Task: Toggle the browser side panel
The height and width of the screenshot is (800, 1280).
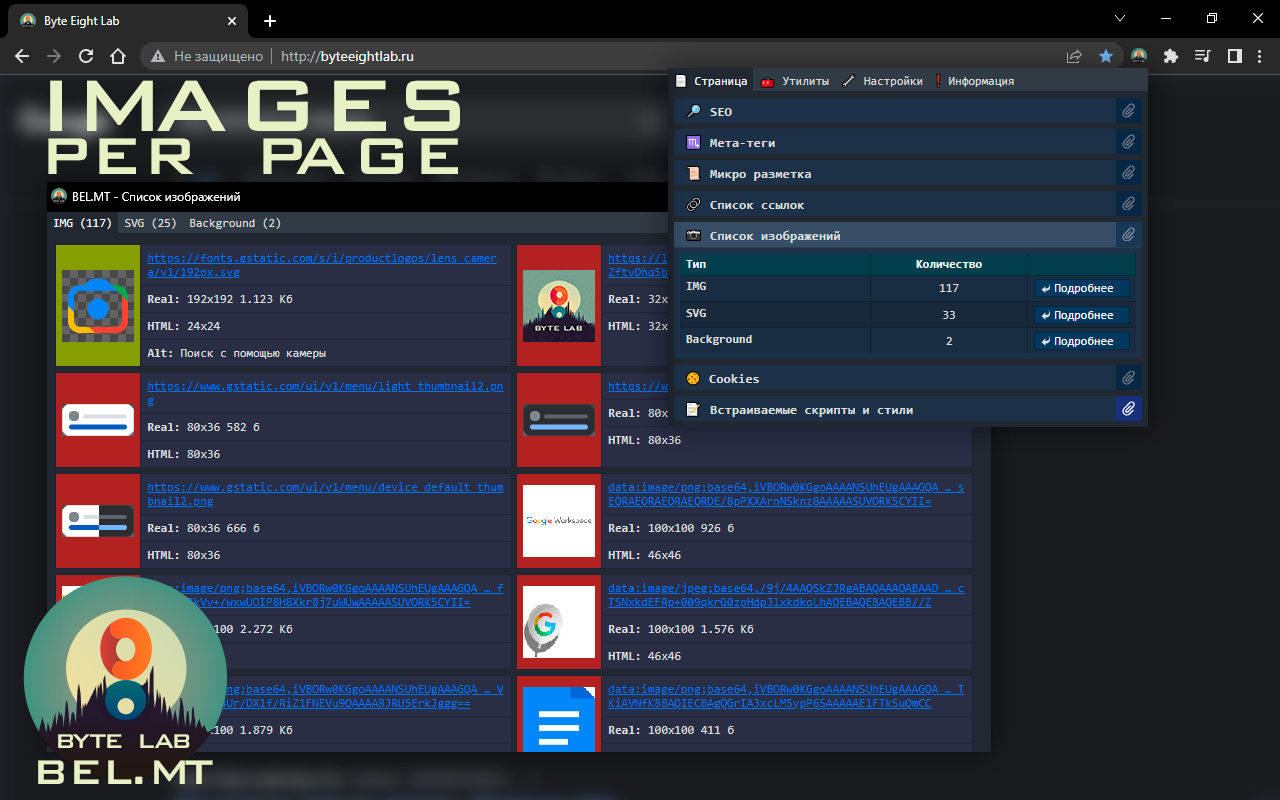Action: 1235,56
